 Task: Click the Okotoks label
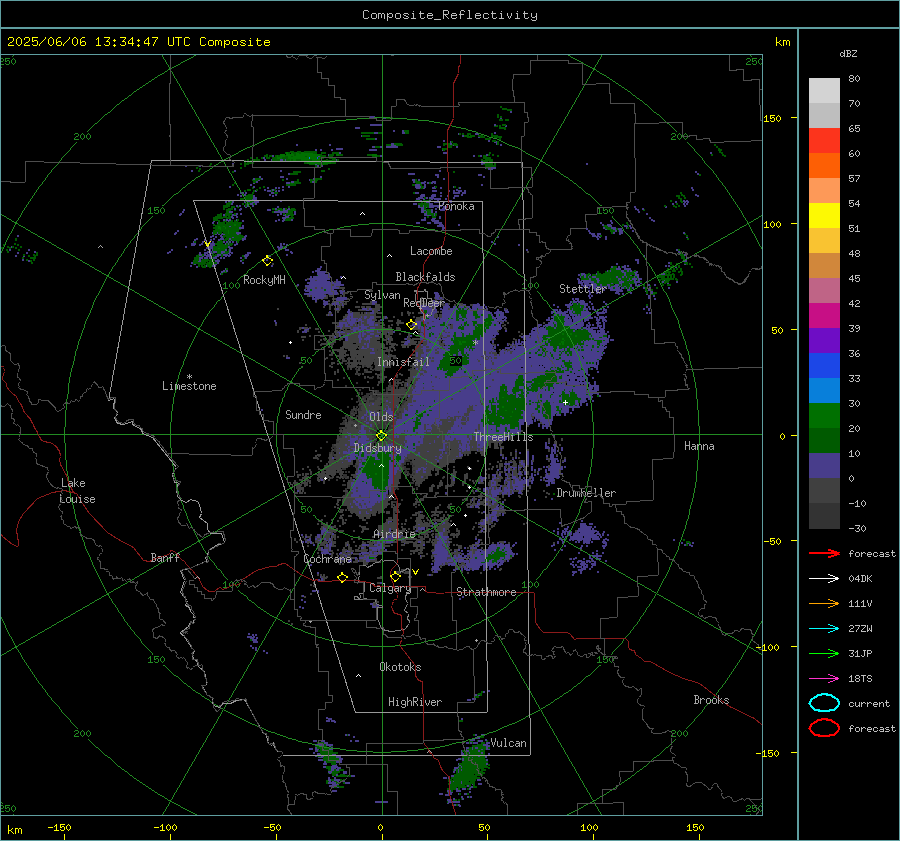point(400,667)
